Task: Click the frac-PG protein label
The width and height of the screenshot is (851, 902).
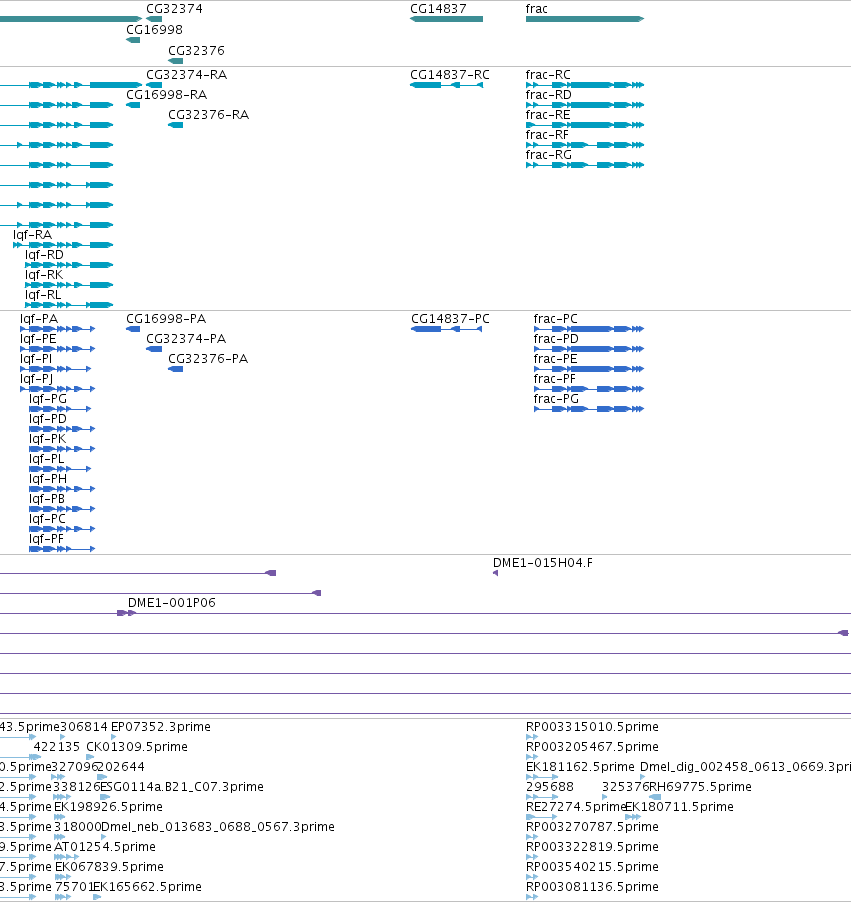Action: point(556,399)
